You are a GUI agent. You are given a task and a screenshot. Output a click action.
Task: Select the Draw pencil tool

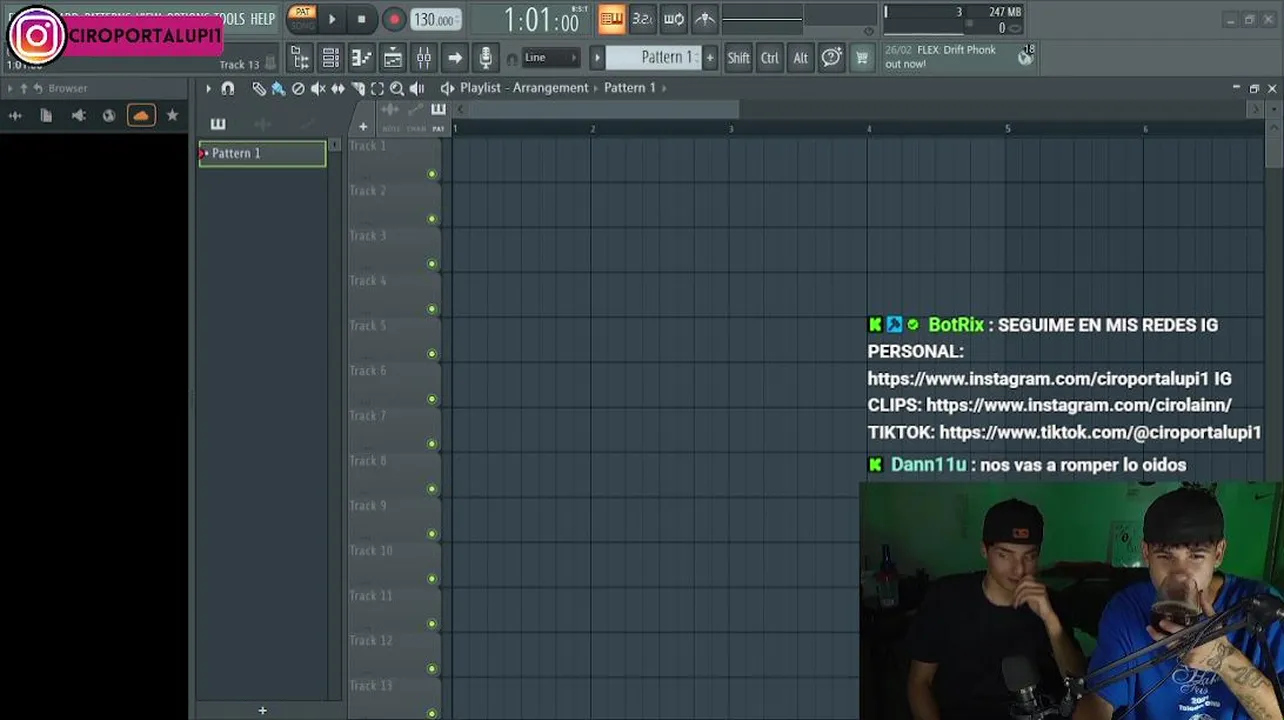pos(258,88)
